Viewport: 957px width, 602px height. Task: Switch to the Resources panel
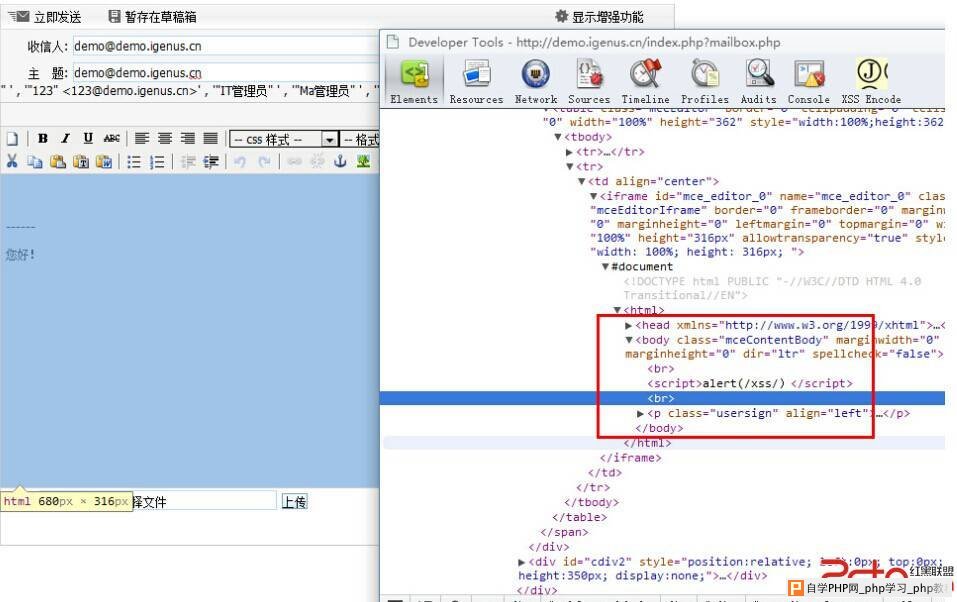point(476,81)
